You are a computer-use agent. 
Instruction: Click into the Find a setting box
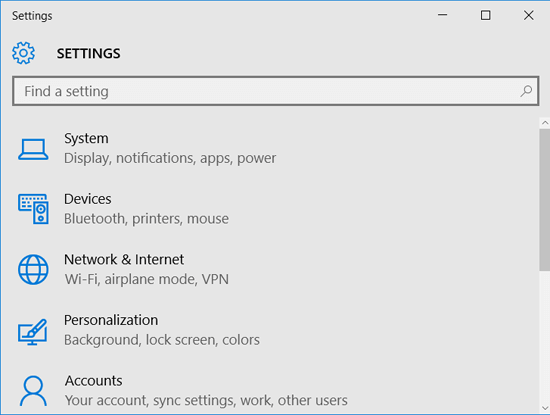click(x=275, y=91)
